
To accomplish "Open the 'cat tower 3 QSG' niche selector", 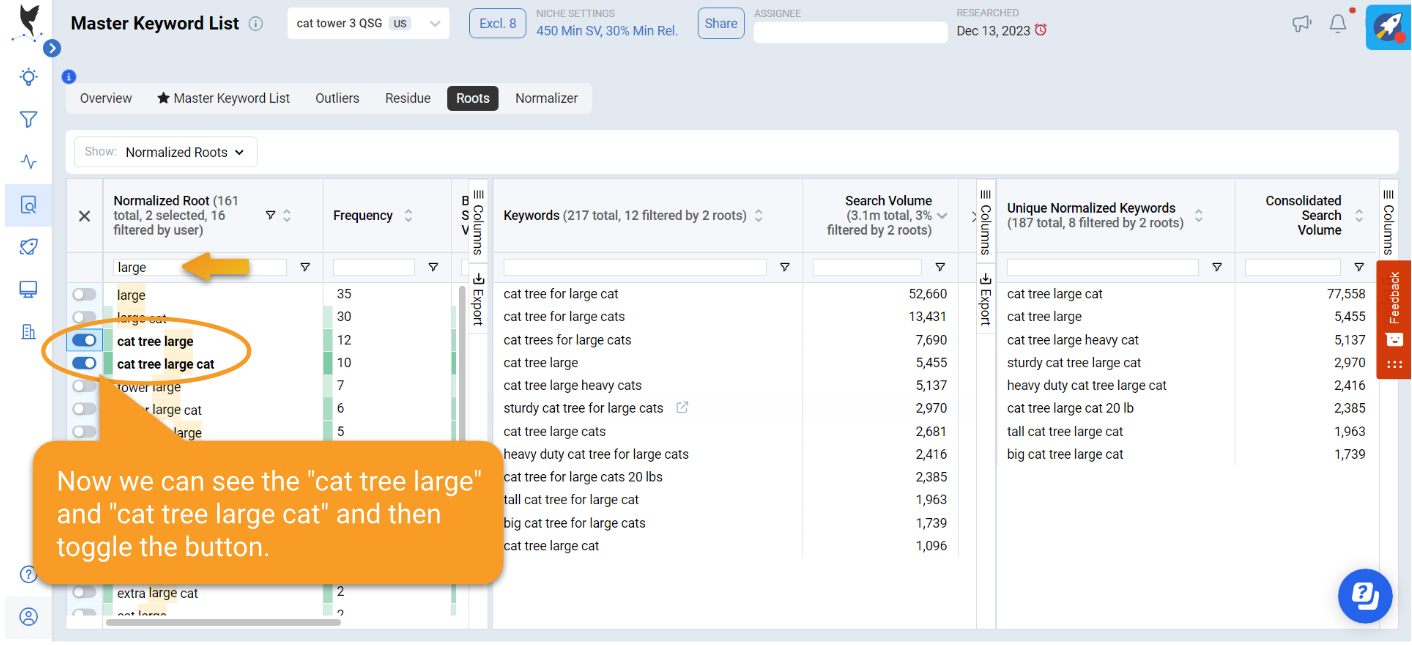I will click(x=367, y=22).
